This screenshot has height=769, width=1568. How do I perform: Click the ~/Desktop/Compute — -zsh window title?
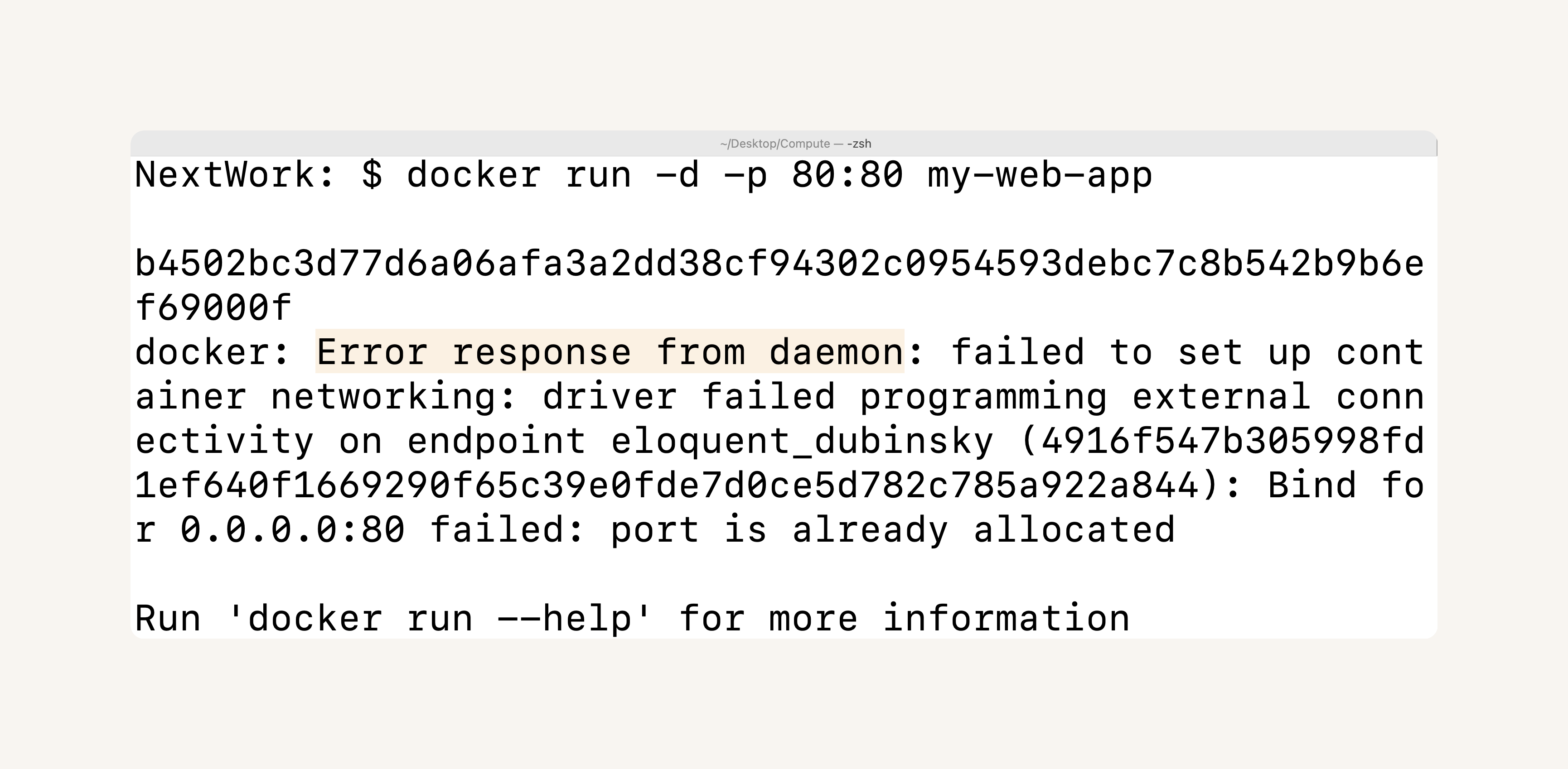795,144
